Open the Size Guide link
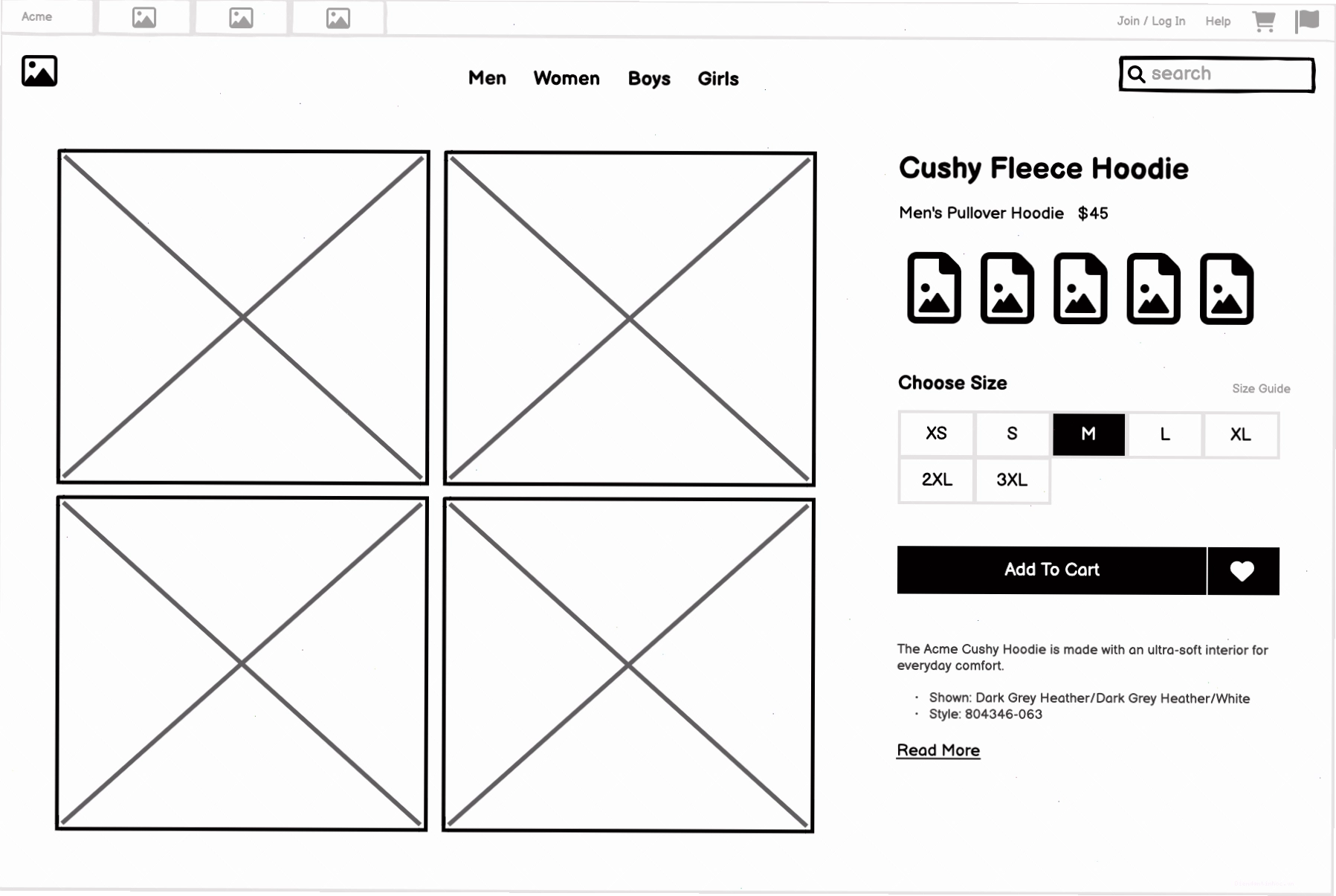Viewport: 1336px width, 896px height. [x=1261, y=389]
